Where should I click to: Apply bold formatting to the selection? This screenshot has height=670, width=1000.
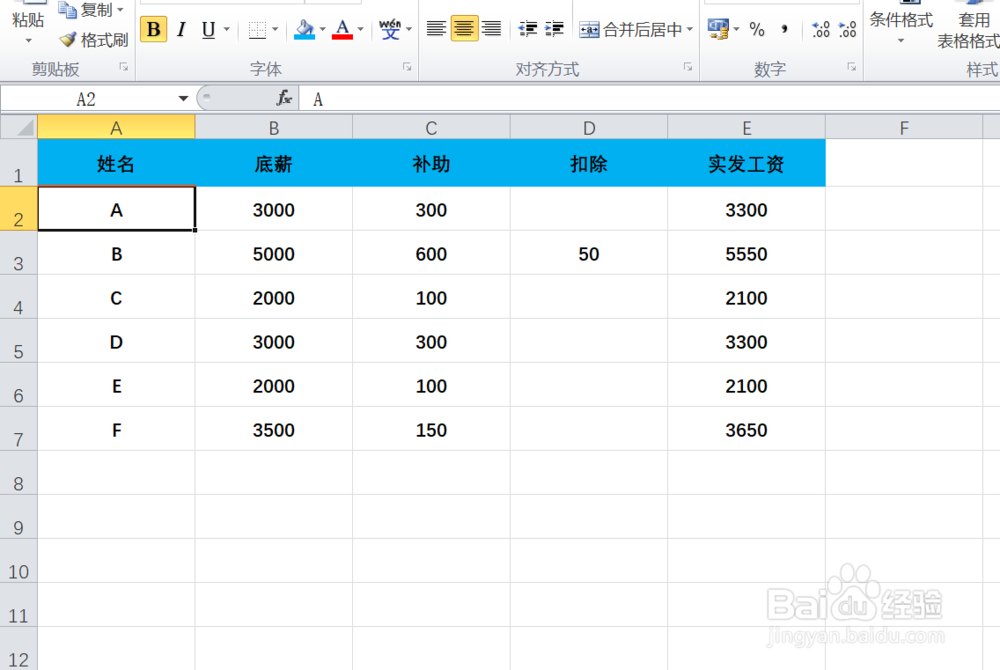point(154,29)
